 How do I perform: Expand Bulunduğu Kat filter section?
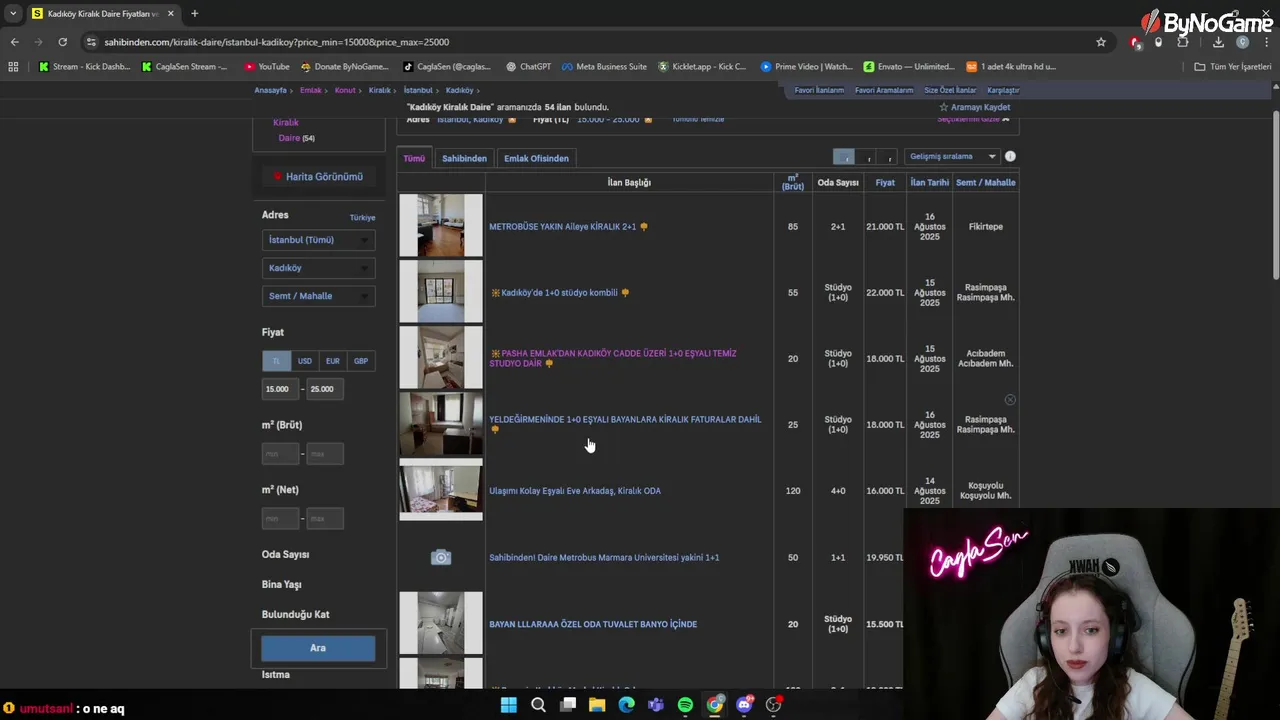click(x=295, y=614)
